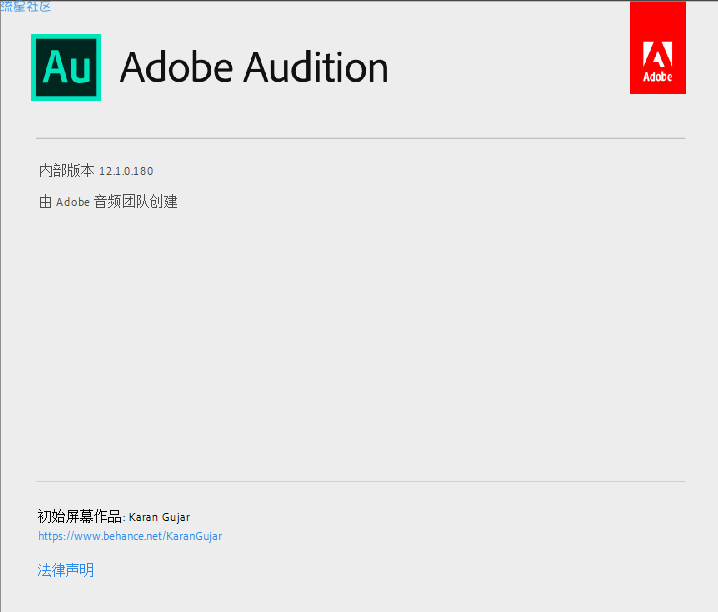Open the 法律声明 legal notice link
The width and height of the screenshot is (718, 612).
tap(65, 570)
